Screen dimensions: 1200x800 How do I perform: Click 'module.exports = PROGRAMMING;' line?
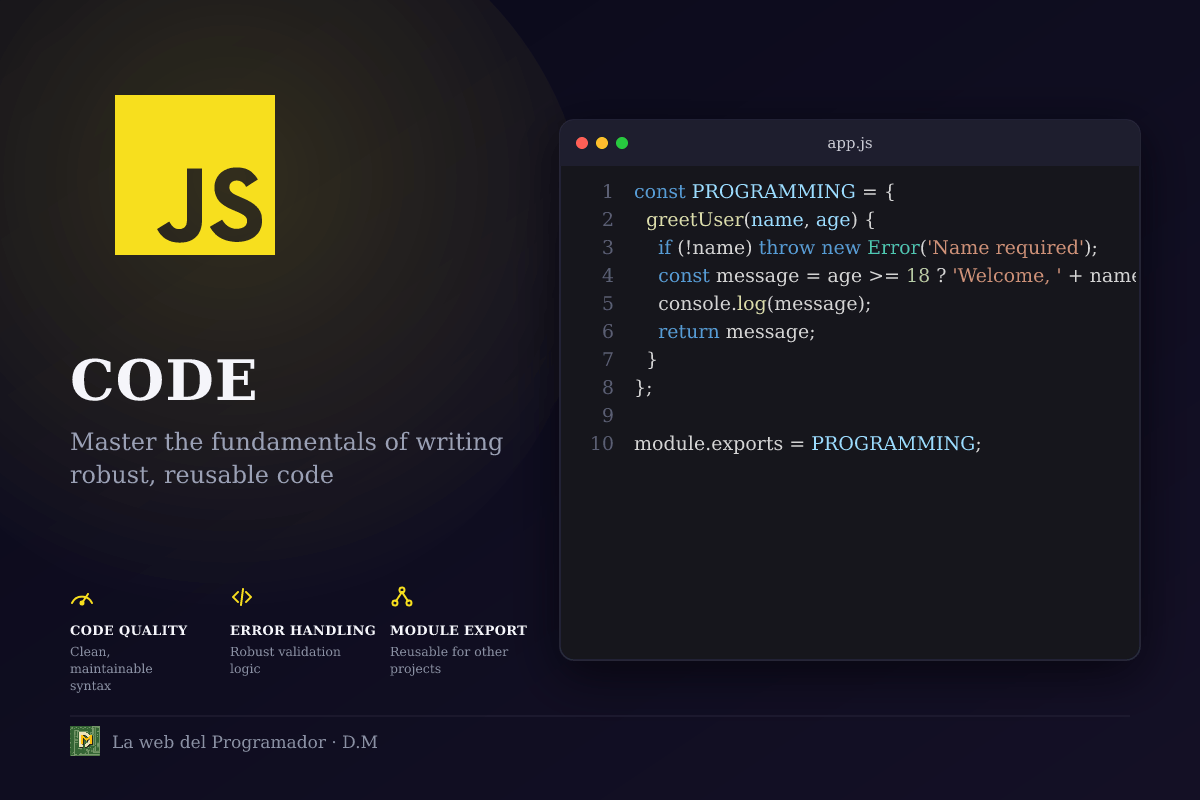[808, 443]
